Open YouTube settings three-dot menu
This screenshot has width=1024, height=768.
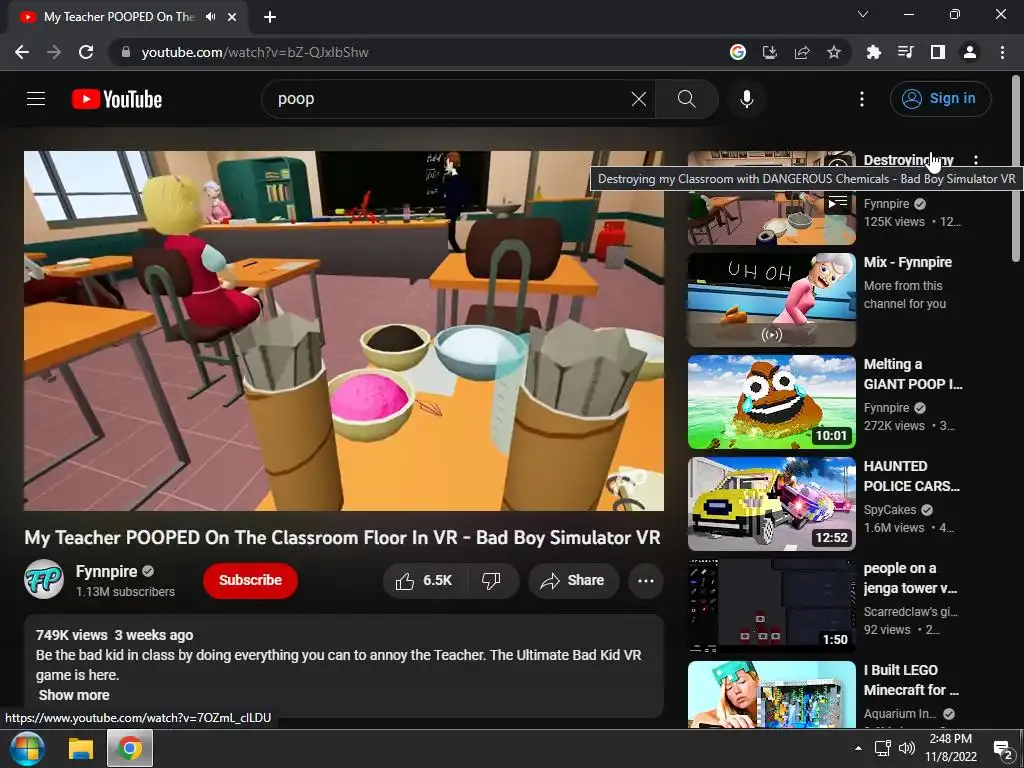pos(861,99)
